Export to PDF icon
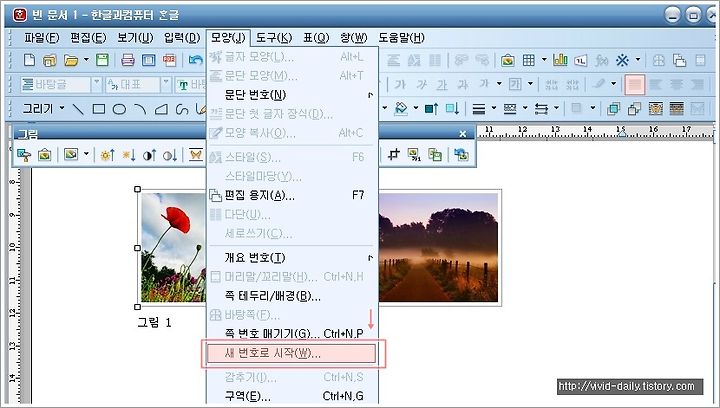720x408 pixels. coord(169,60)
